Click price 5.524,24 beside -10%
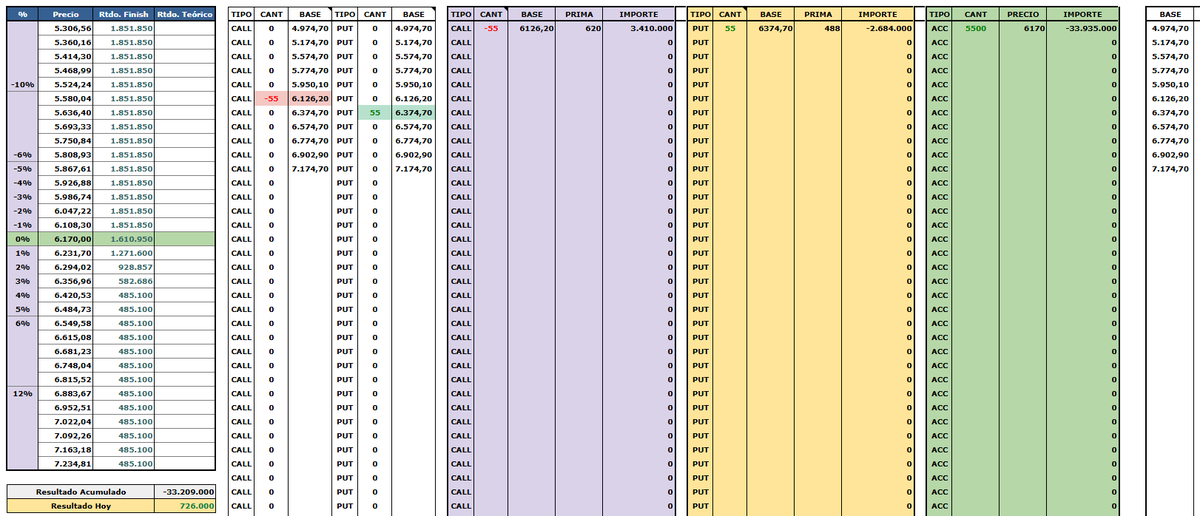 (66, 85)
